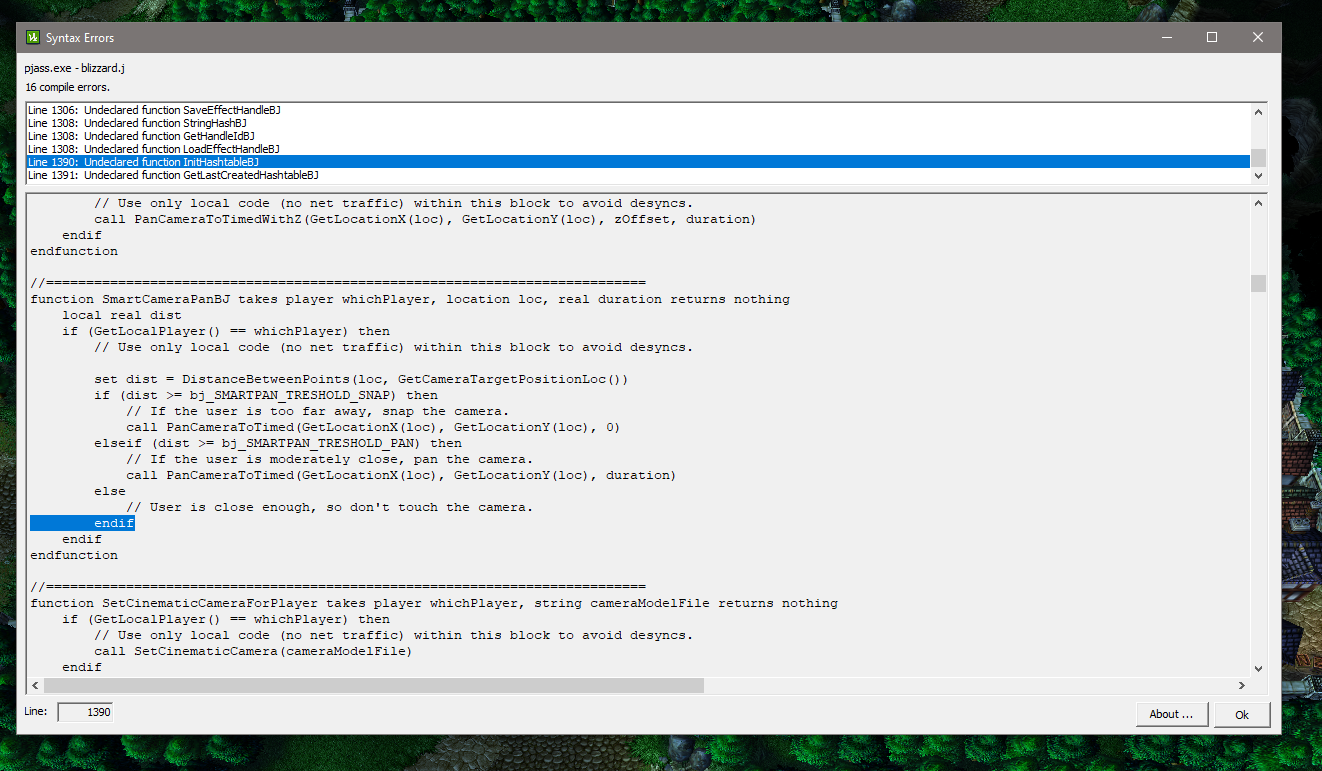Minimize the Syntax Errors window
The image size is (1322, 771).
[x=1166, y=38]
